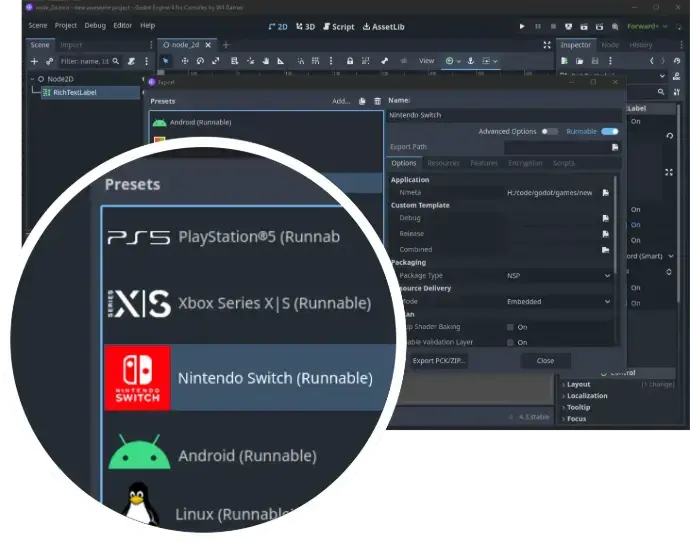The height and width of the screenshot is (543, 690).
Task: Switch to the Import dock tab
Action: point(71,45)
